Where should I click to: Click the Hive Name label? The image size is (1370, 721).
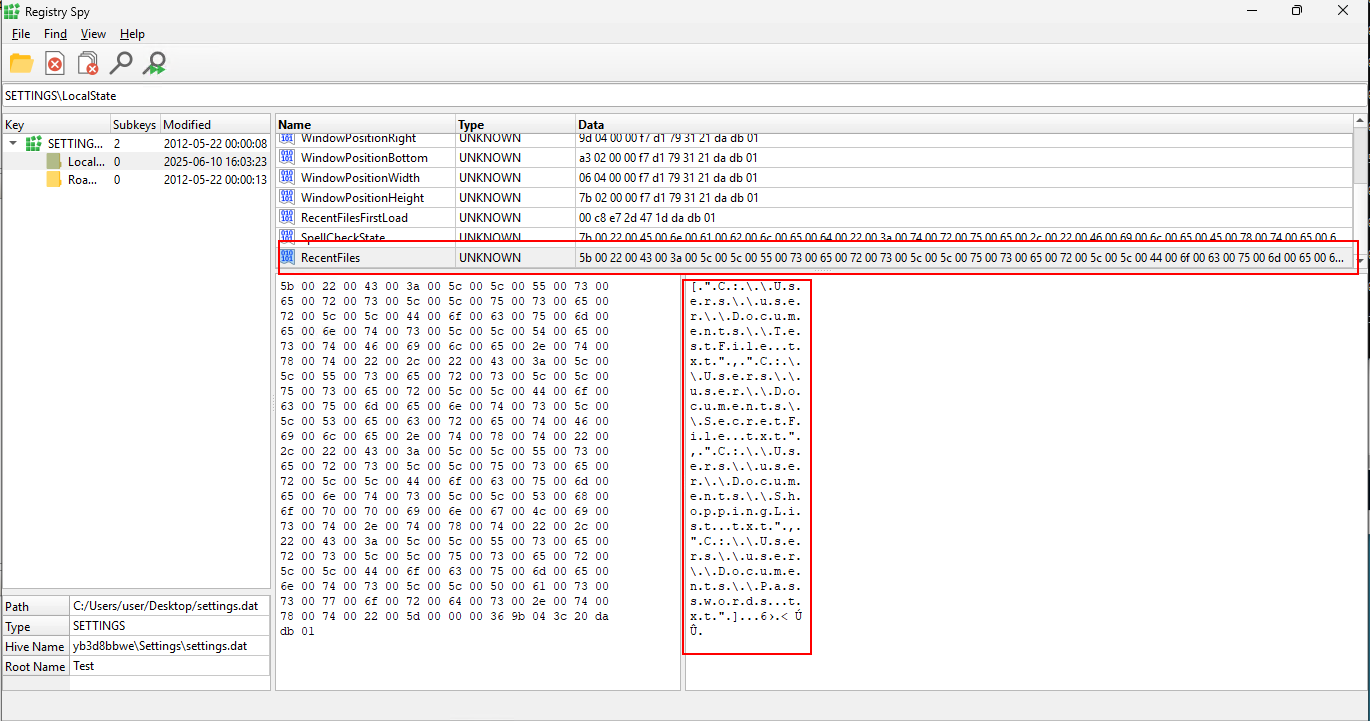[35, 646]
